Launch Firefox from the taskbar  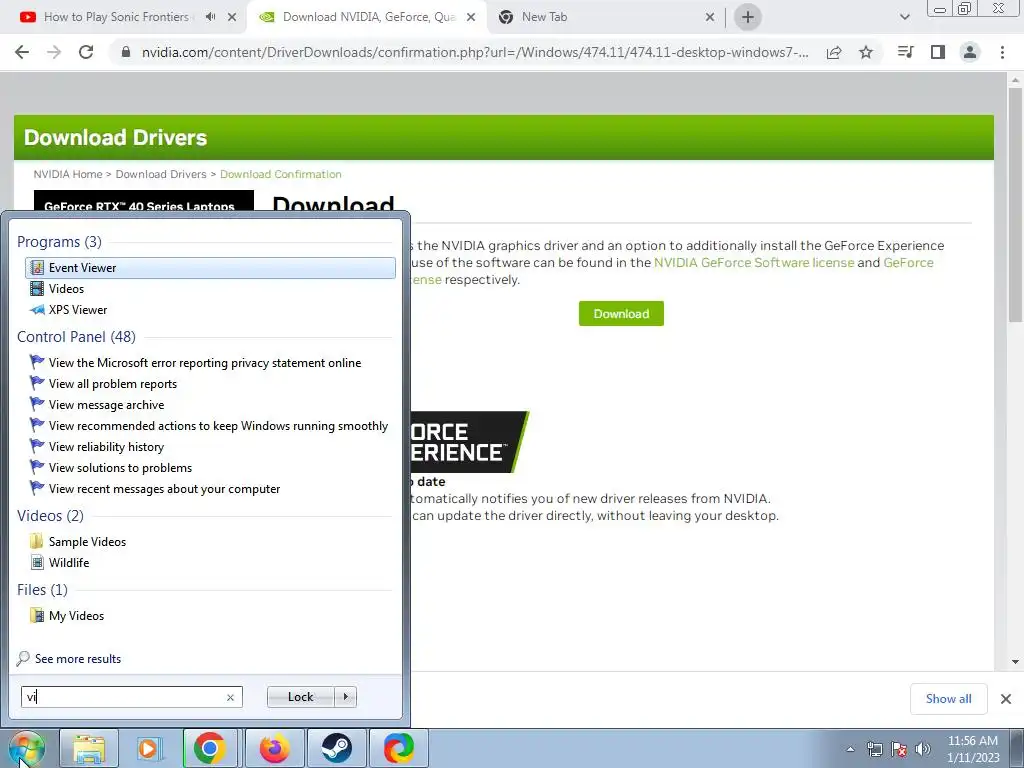[x=274, y=748]
